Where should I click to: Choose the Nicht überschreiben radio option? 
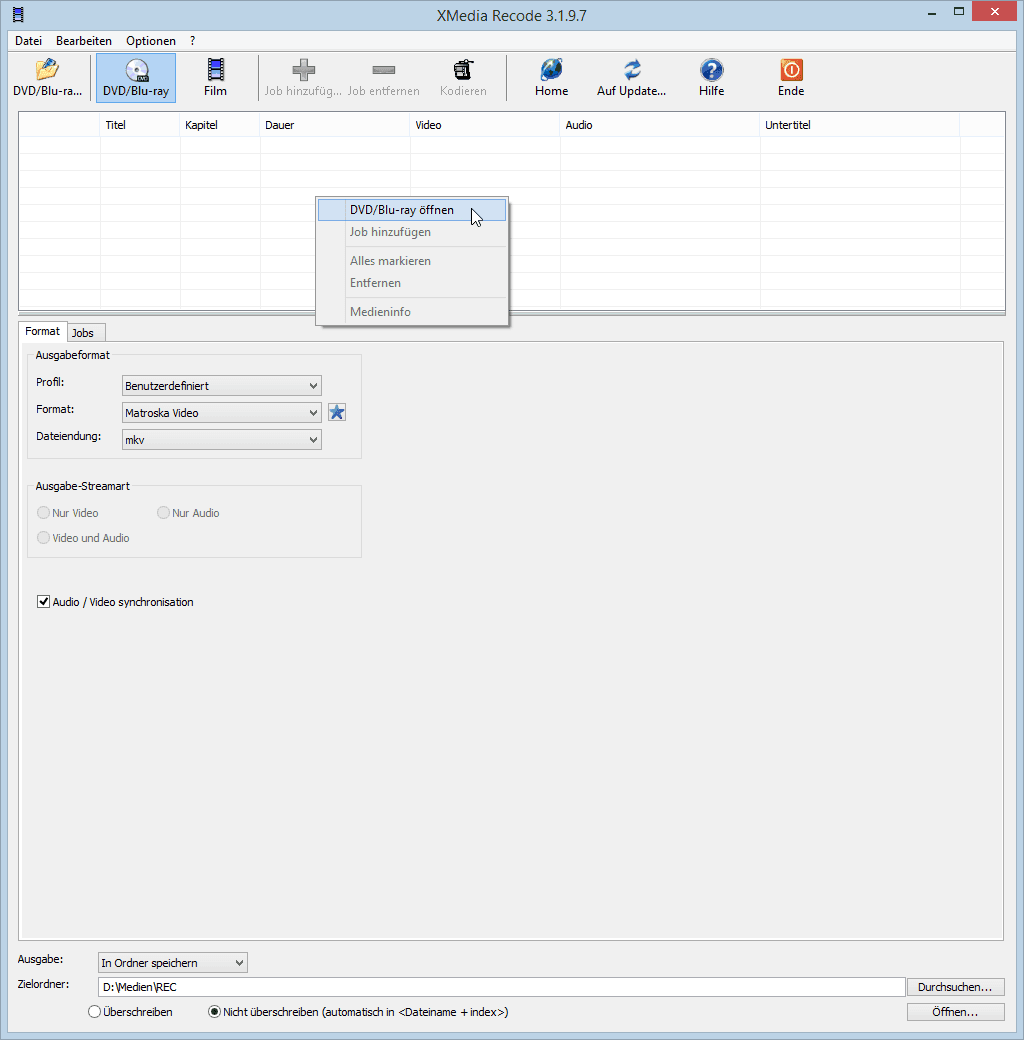(x=214, y=1012)
